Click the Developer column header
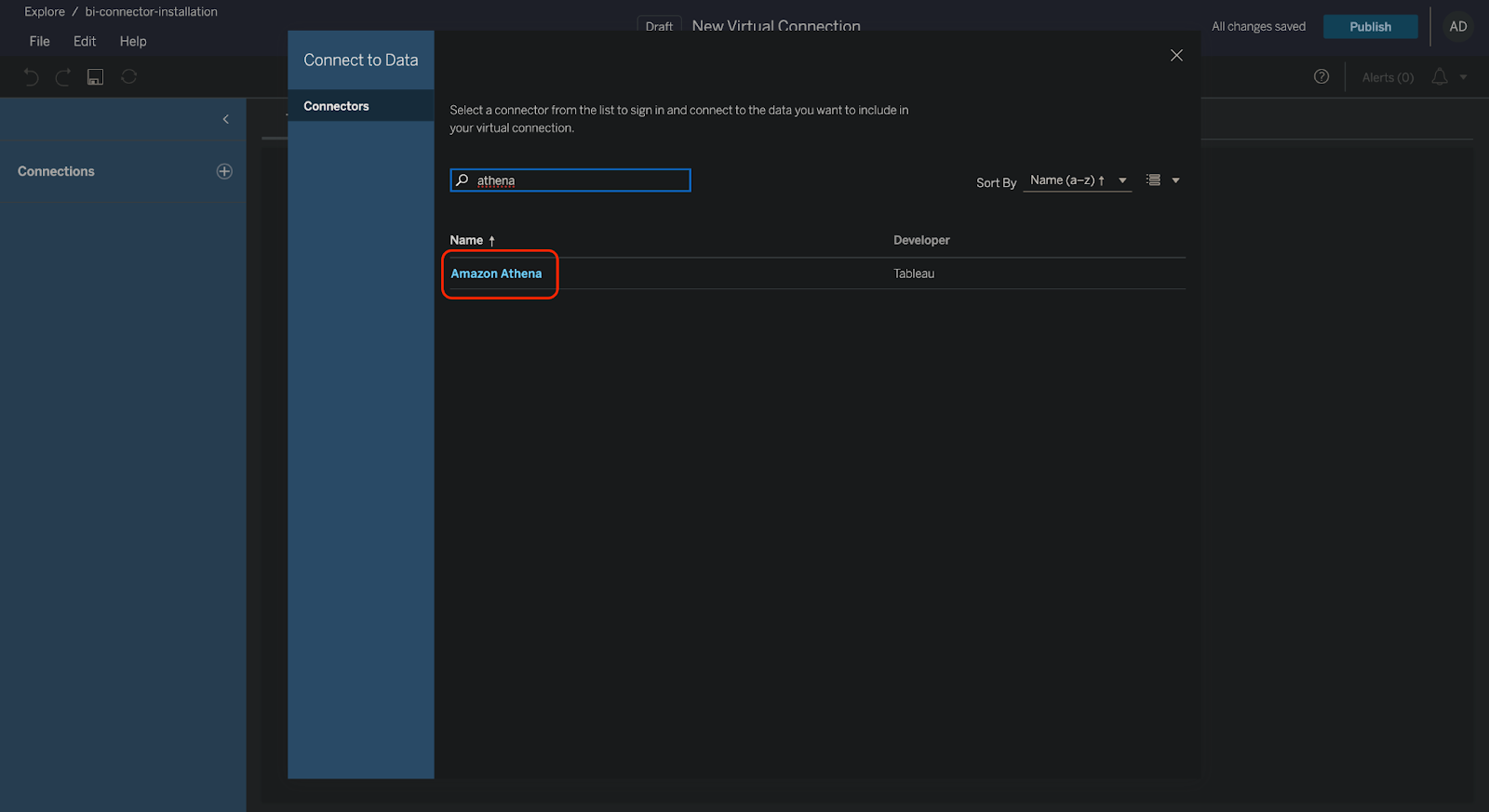The height and width of the screenshot is (812, 1489). (921, 240)
